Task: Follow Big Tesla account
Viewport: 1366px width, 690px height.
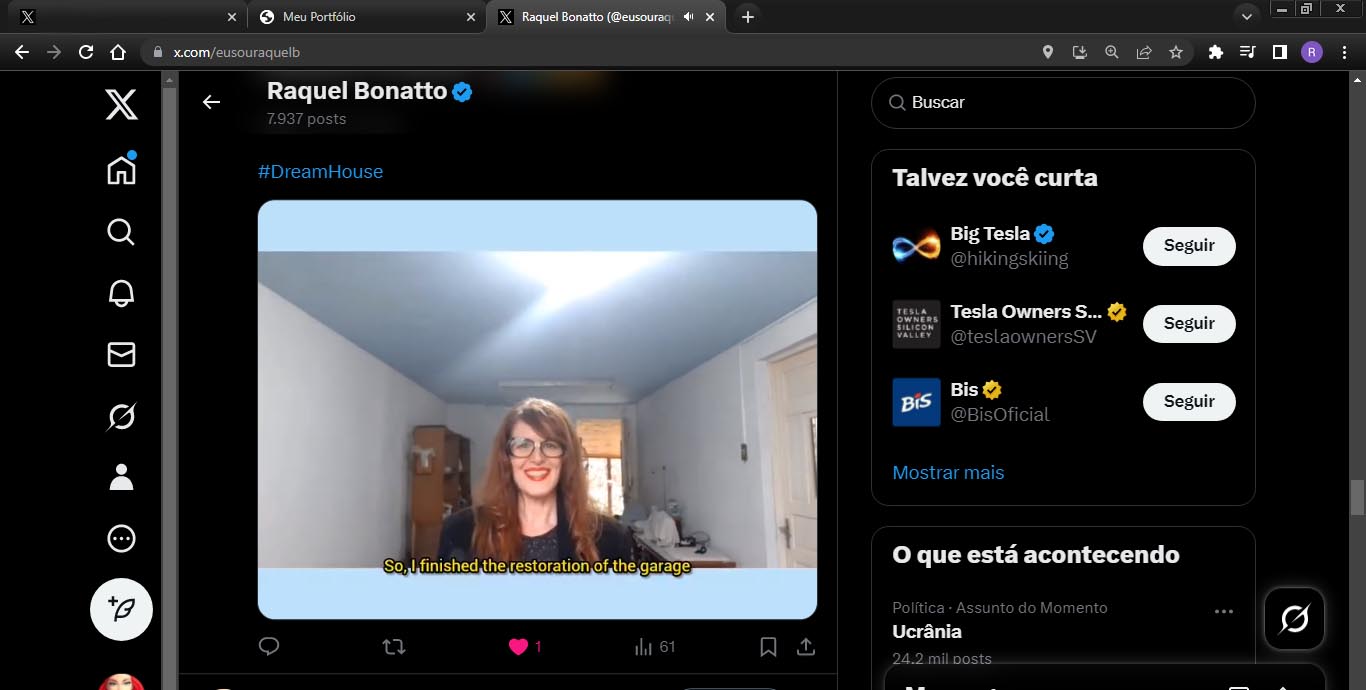Action: tap(1188, 246)
